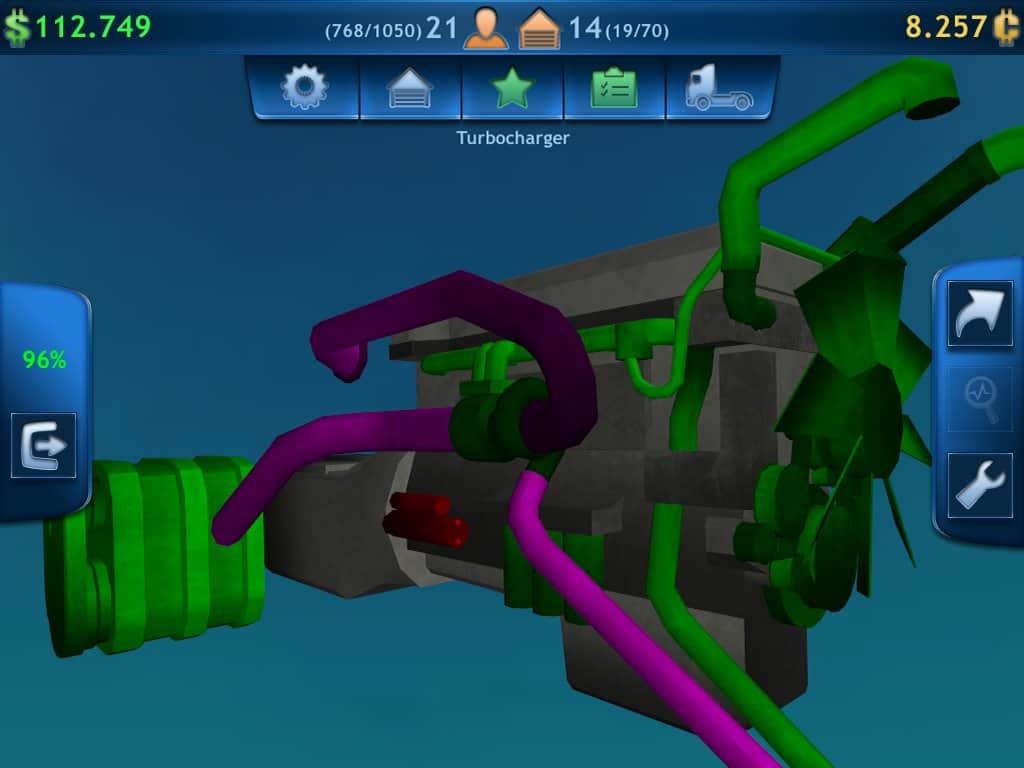
Task: Tap the orange garage icon in top bar
Action: (540, 28)
